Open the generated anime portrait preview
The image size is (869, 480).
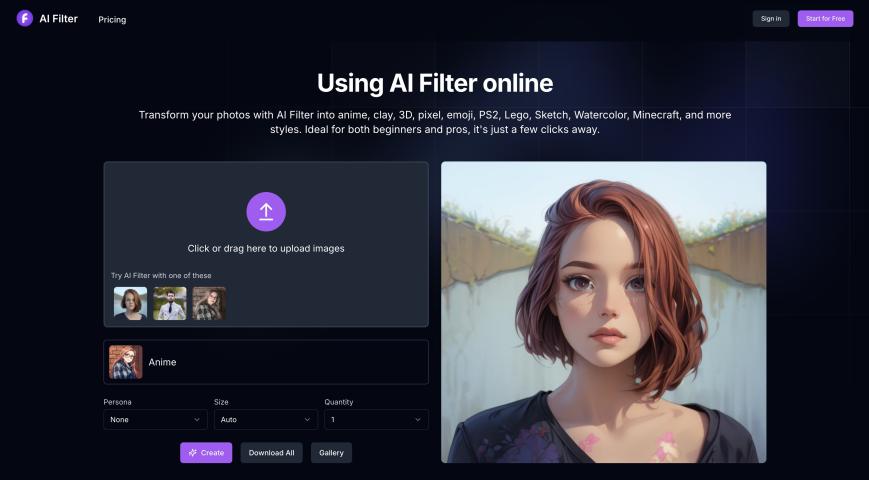pyautogui.click(x=603, y=312)
